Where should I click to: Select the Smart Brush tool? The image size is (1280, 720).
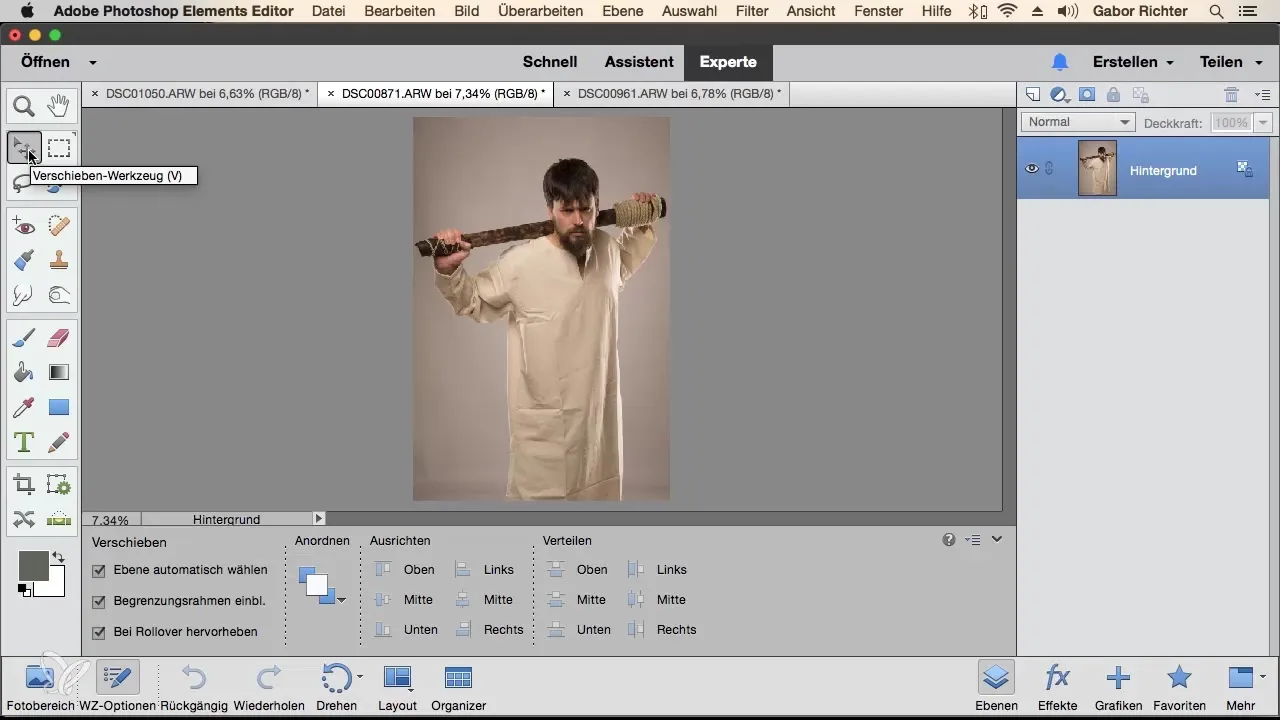[x=24, y=260]
